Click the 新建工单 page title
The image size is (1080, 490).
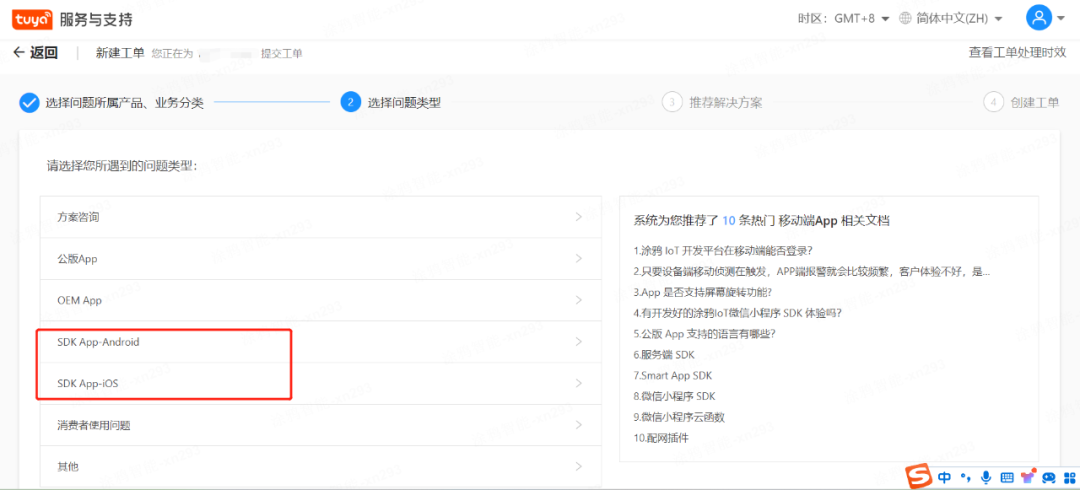(120, 52)
